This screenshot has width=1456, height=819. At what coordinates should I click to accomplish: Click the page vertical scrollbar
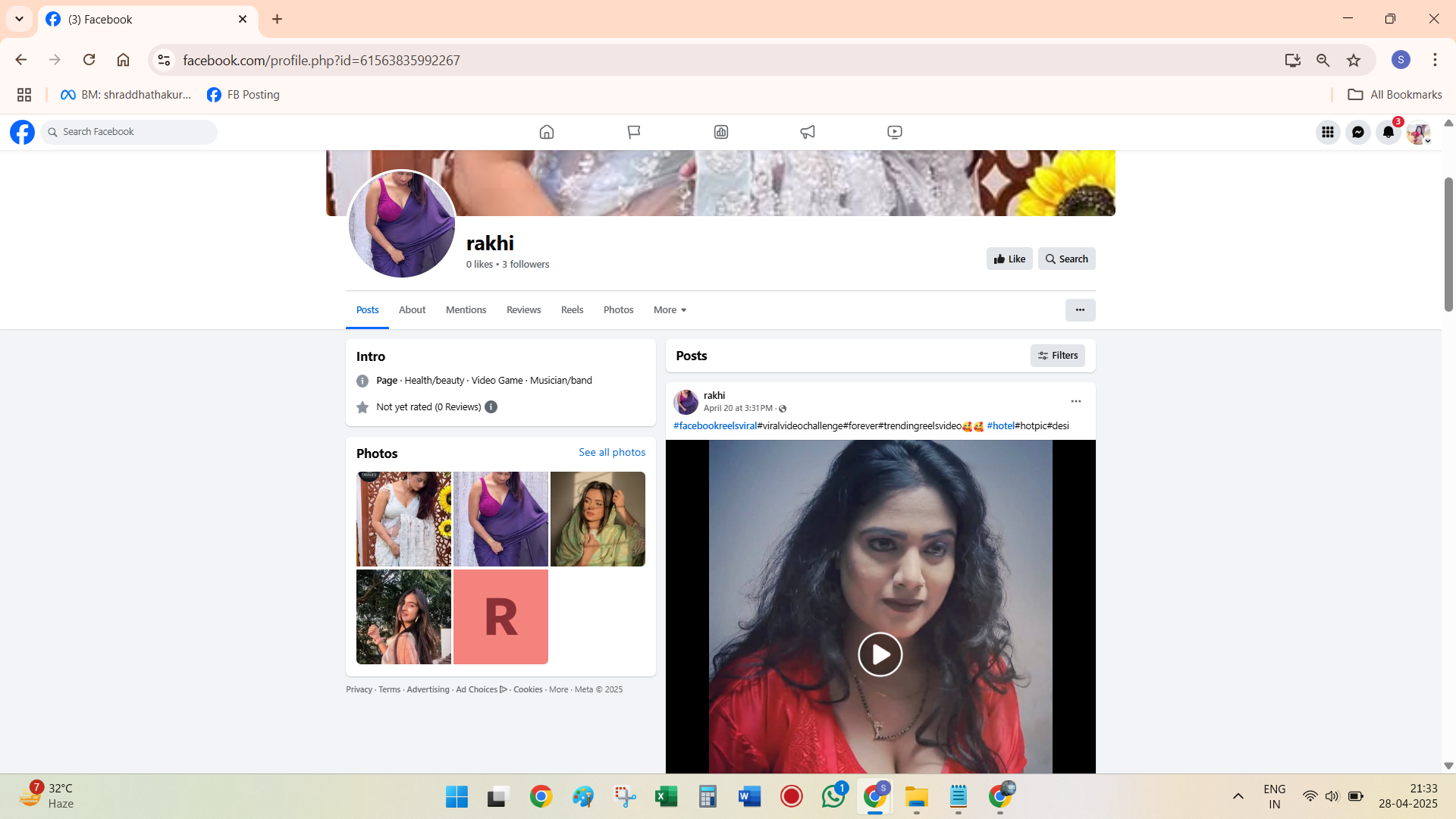pyautogui.click(x=1448, y=244)
